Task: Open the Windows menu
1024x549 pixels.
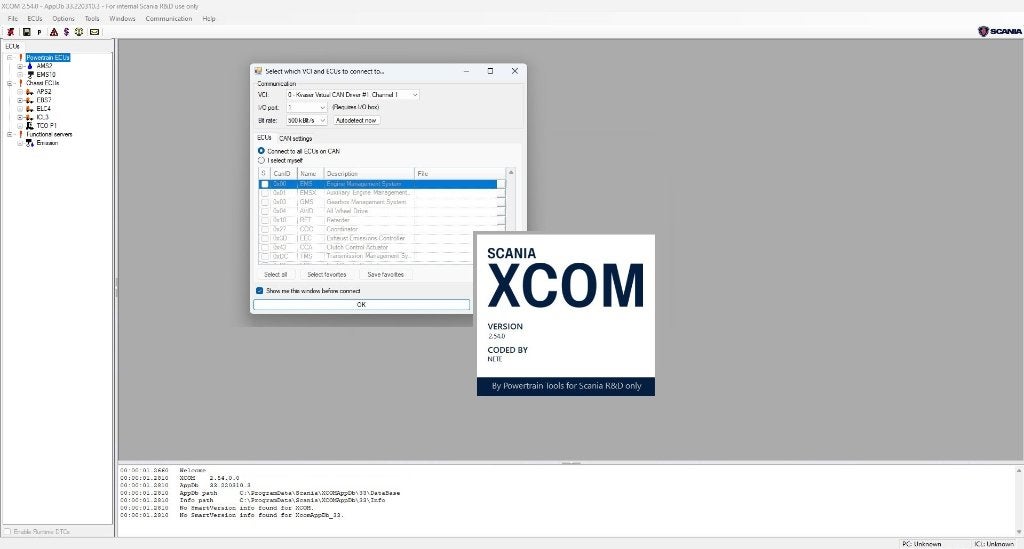Action: tap(122, 19)
